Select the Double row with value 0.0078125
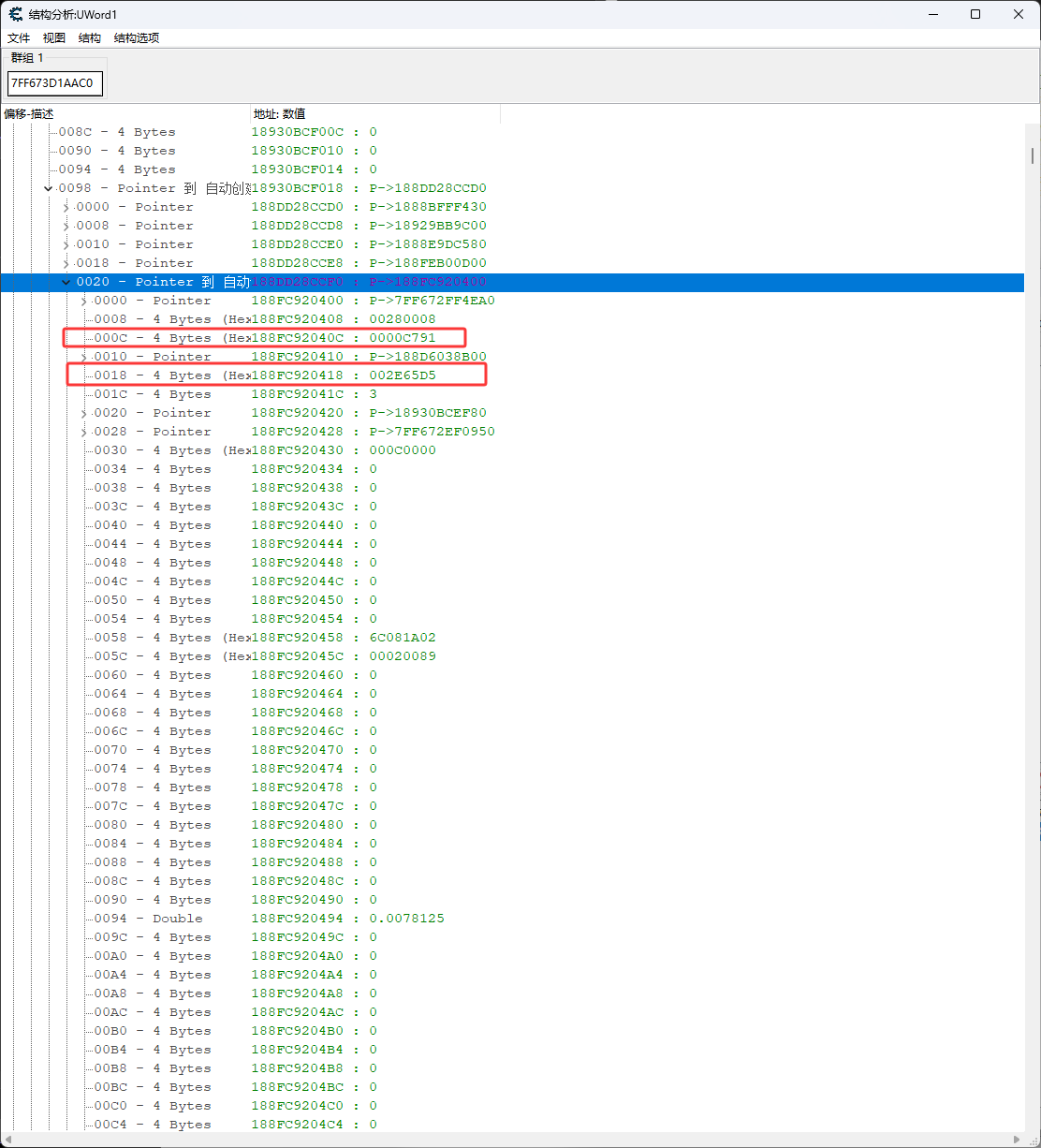The image size is (1041, 1148). (512, 919)
